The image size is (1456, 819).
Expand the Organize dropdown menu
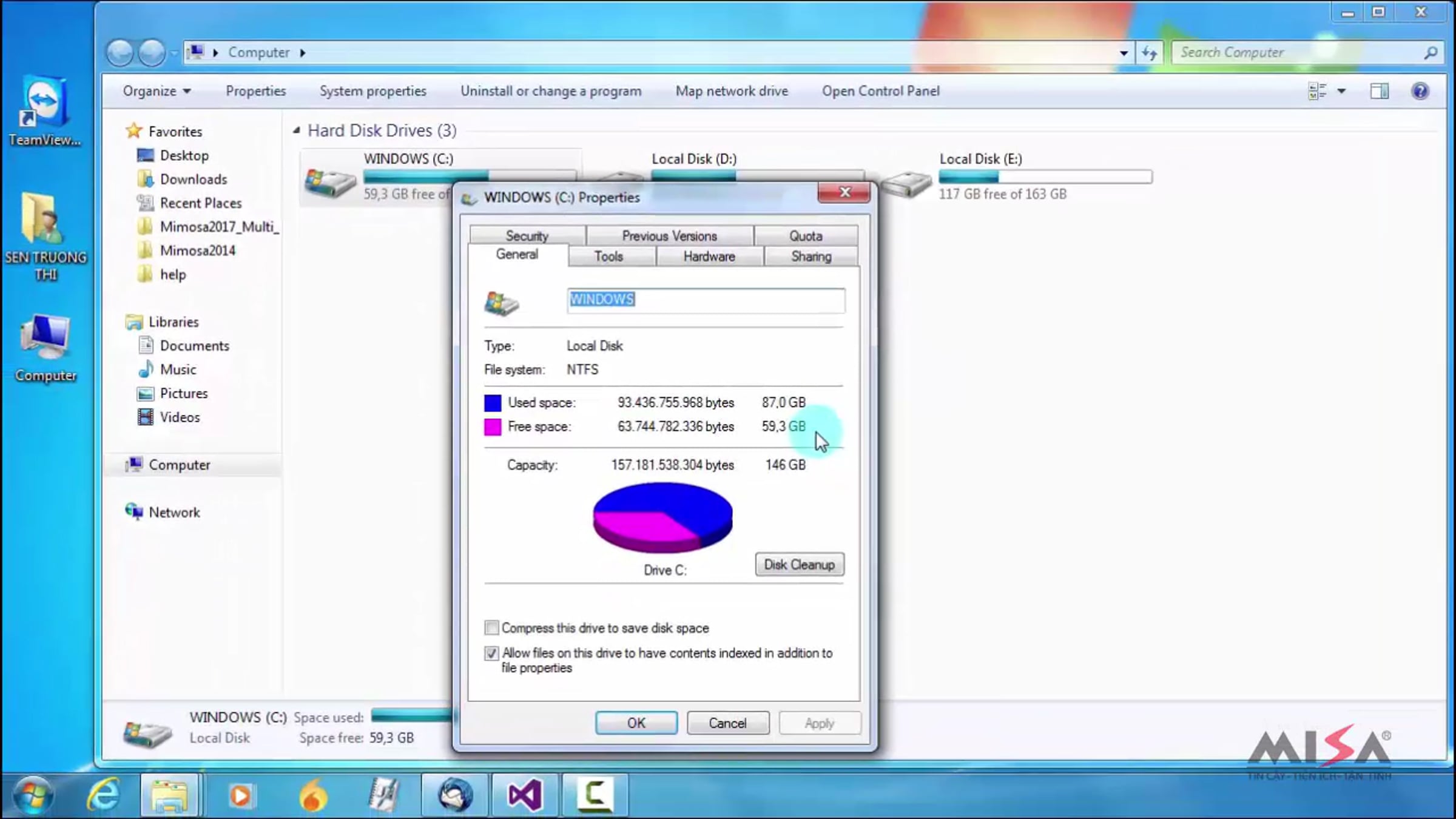tap(157, 91)
